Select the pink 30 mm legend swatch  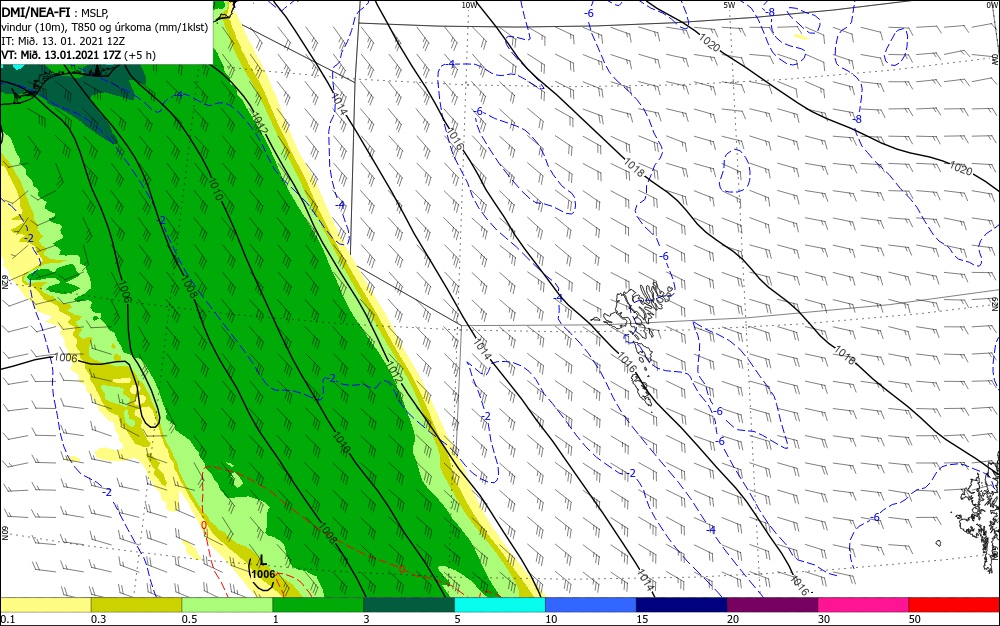[864, 605]
